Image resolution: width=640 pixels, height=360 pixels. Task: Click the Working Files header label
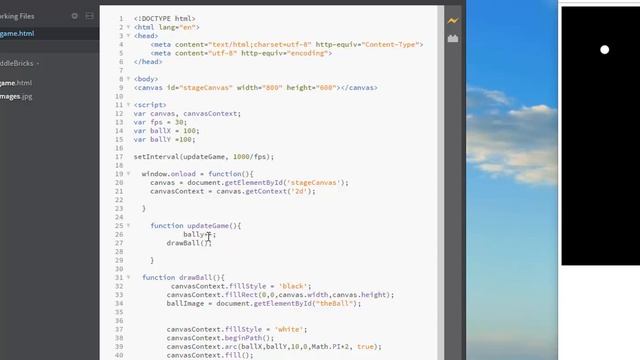tap(17, 16)
